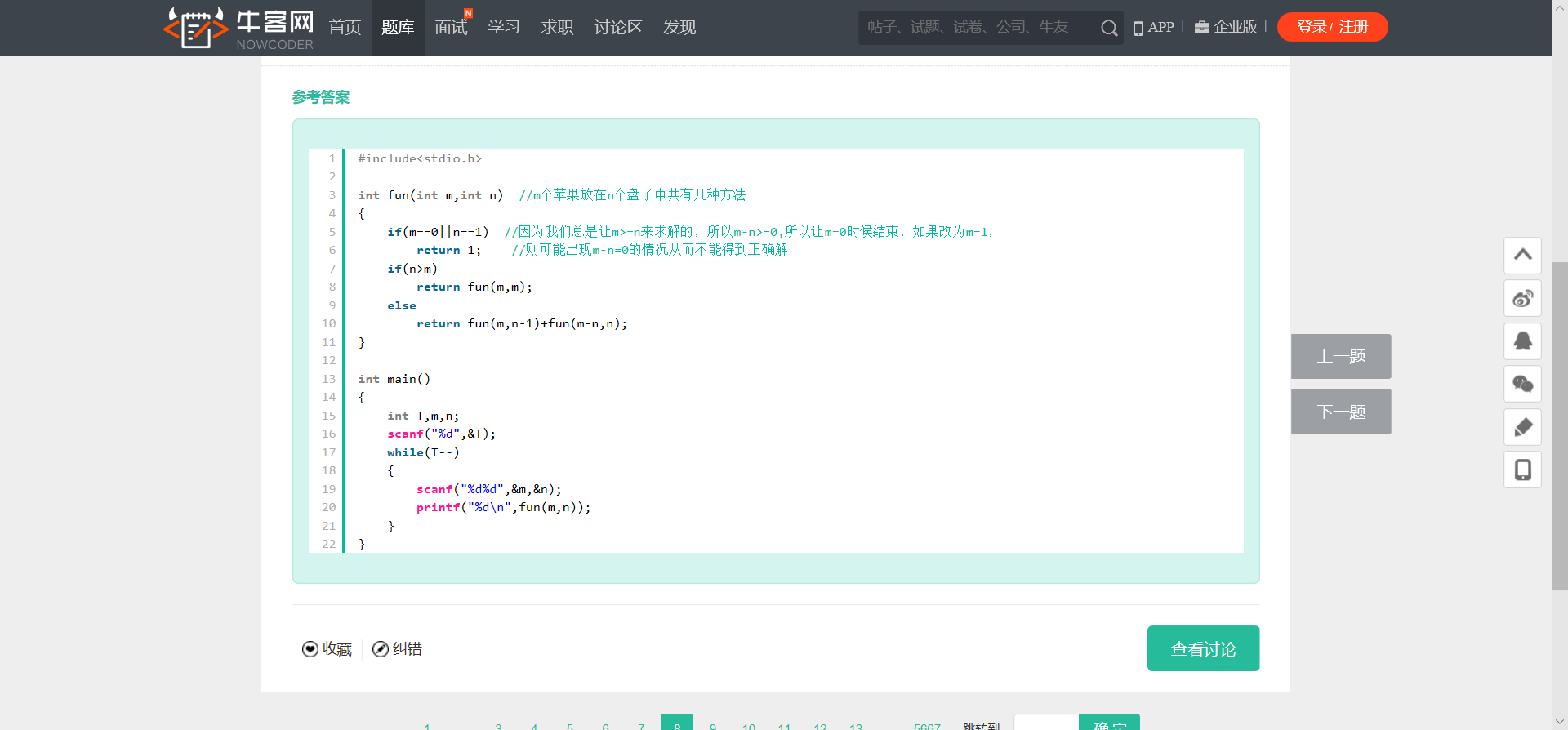Viewport: 1568px width, 730px height.
Task: Open the APP download link
Action: [x=1154, y=27]
